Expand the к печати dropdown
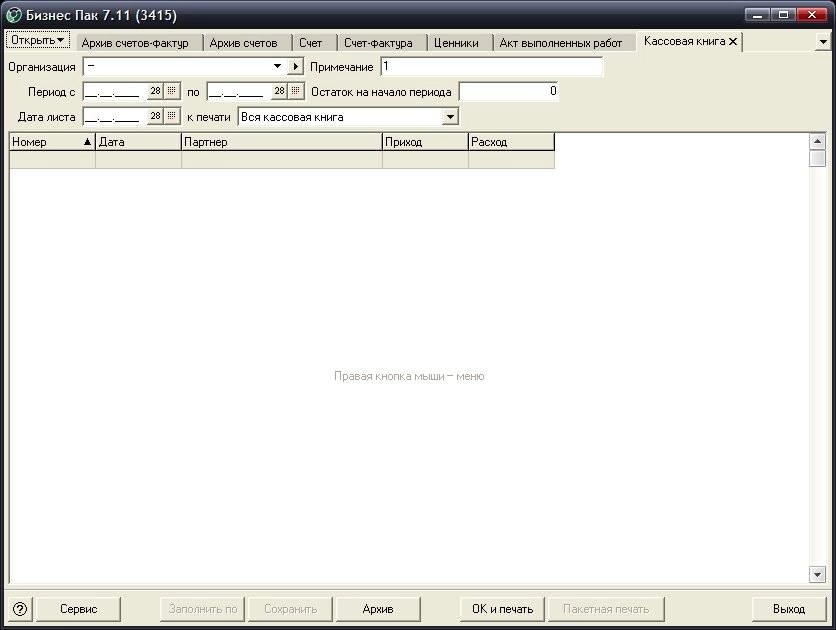Screen dimensions: 836x630 pyautogui.click(x=450, y=117)
